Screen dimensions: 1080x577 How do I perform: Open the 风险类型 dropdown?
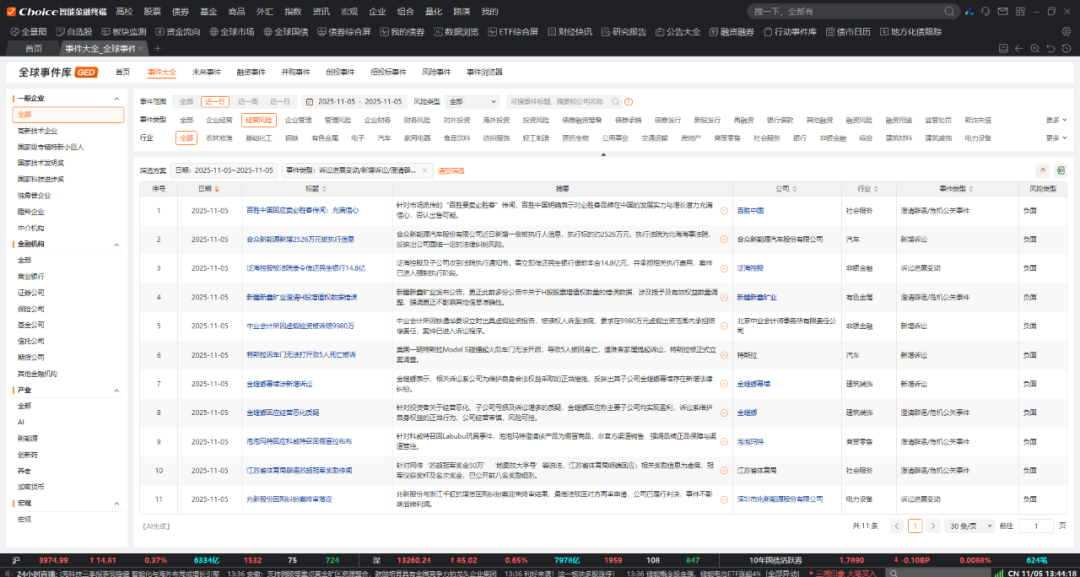472,101
